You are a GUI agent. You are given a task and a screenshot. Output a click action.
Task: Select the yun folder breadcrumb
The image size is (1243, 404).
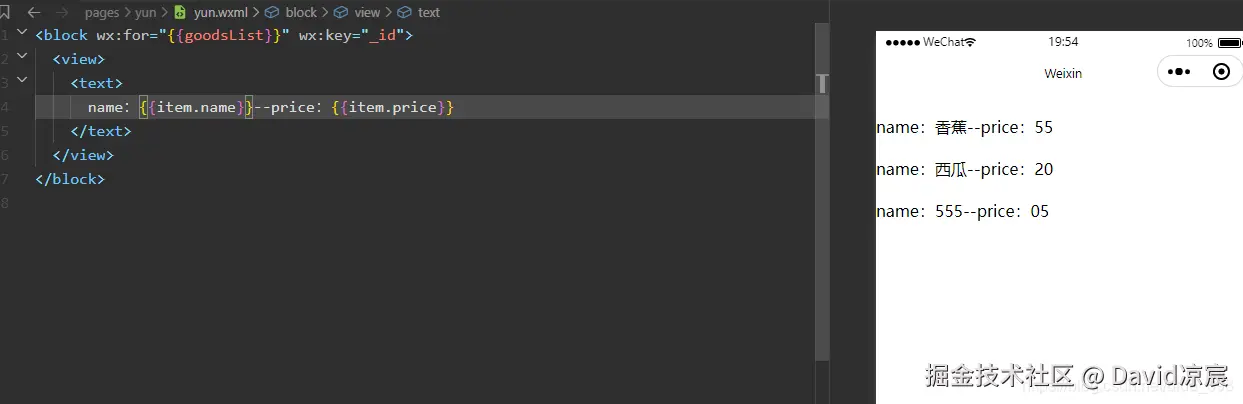[145, 12]
